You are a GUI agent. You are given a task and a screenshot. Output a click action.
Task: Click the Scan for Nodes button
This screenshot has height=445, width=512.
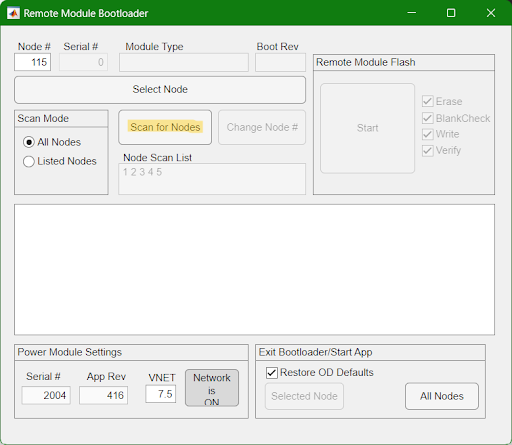pos(165,127)
